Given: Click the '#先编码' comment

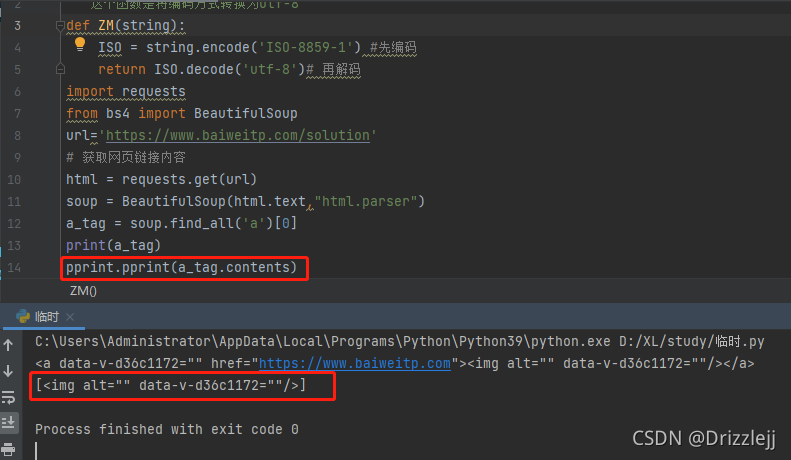Looking at the screenshot, I should point(393,47).
